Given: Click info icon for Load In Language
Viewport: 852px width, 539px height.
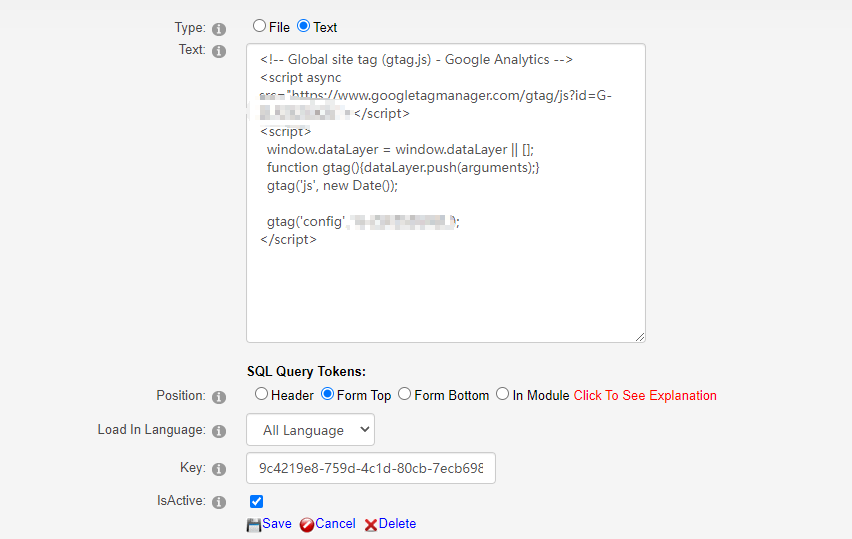Looking at the screenshot, I should click(x=219, y=431).
